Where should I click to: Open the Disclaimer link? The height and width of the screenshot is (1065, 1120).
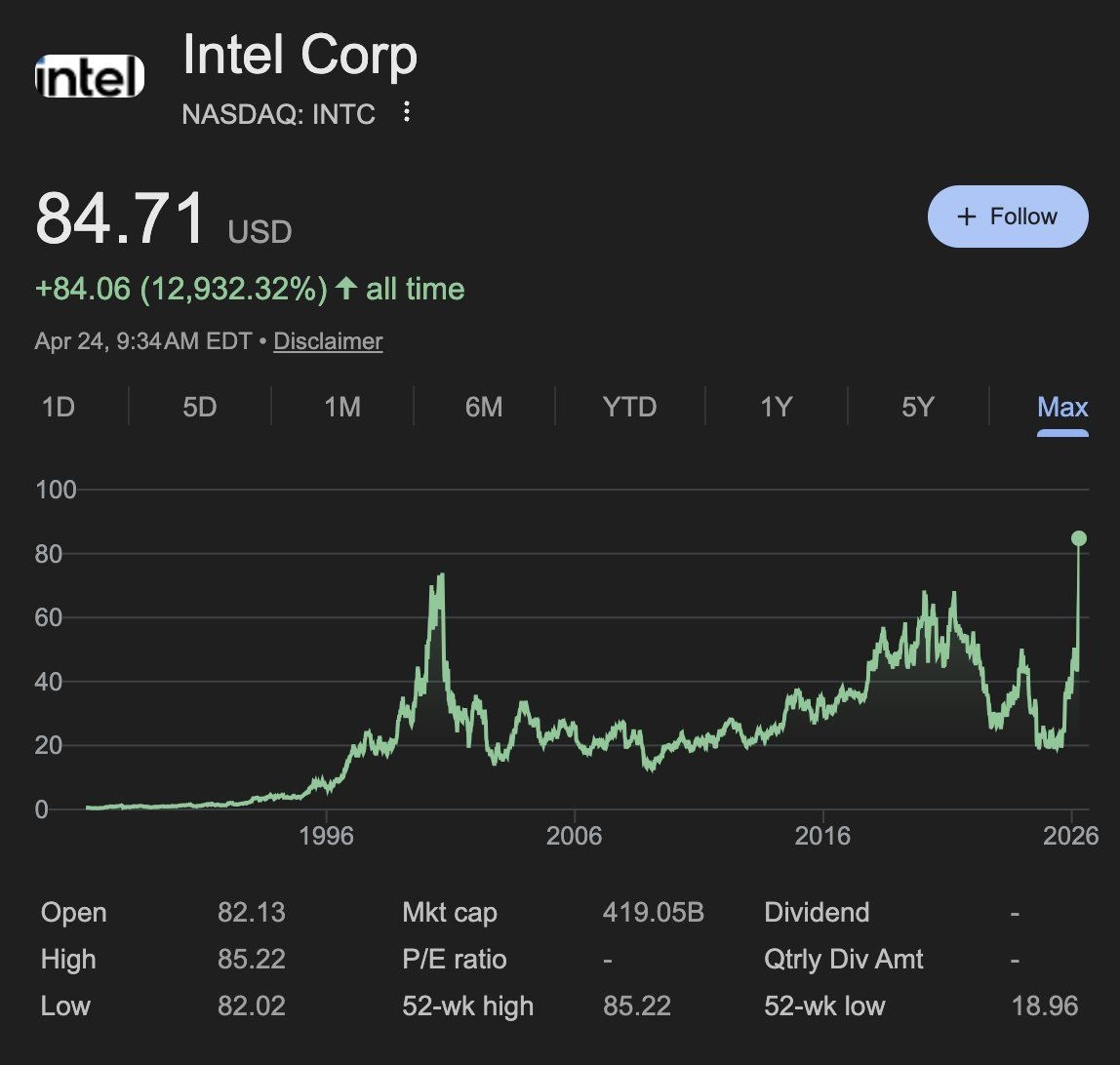point(328,341)
